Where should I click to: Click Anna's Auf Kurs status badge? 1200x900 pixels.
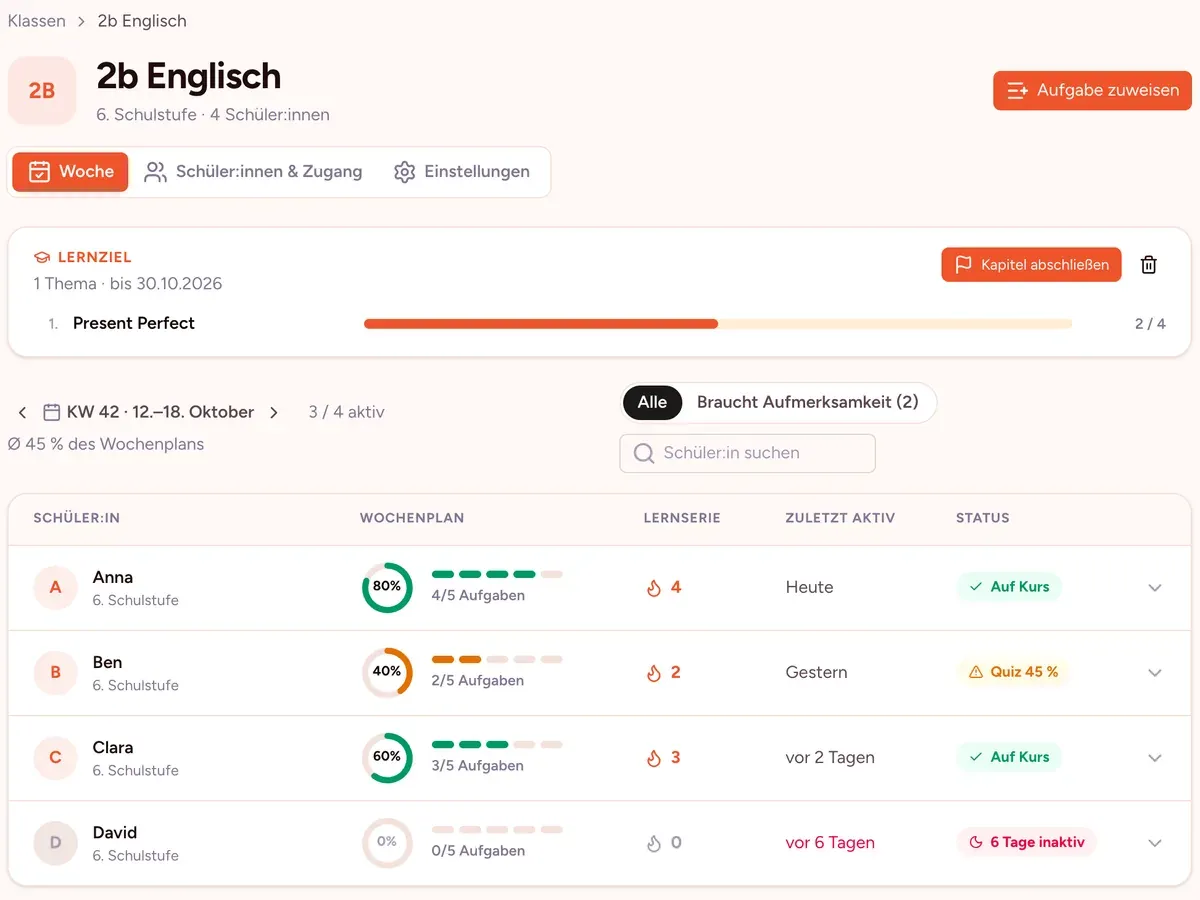pyautogui.click(x=1009, y=587)
